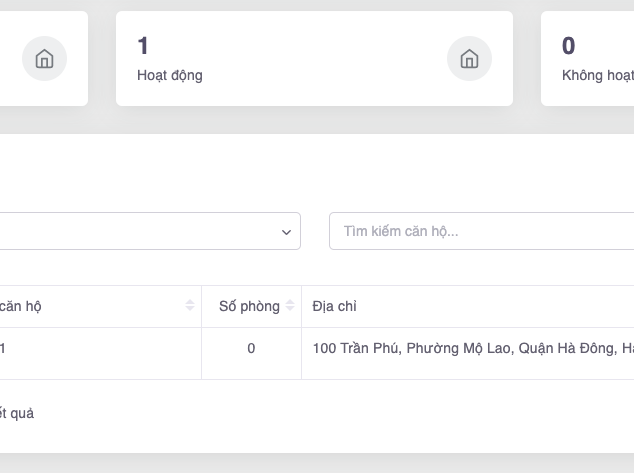Click the kết quả text below the table
The height and width of the screenshot is (473, 634).
click(18, 413)
